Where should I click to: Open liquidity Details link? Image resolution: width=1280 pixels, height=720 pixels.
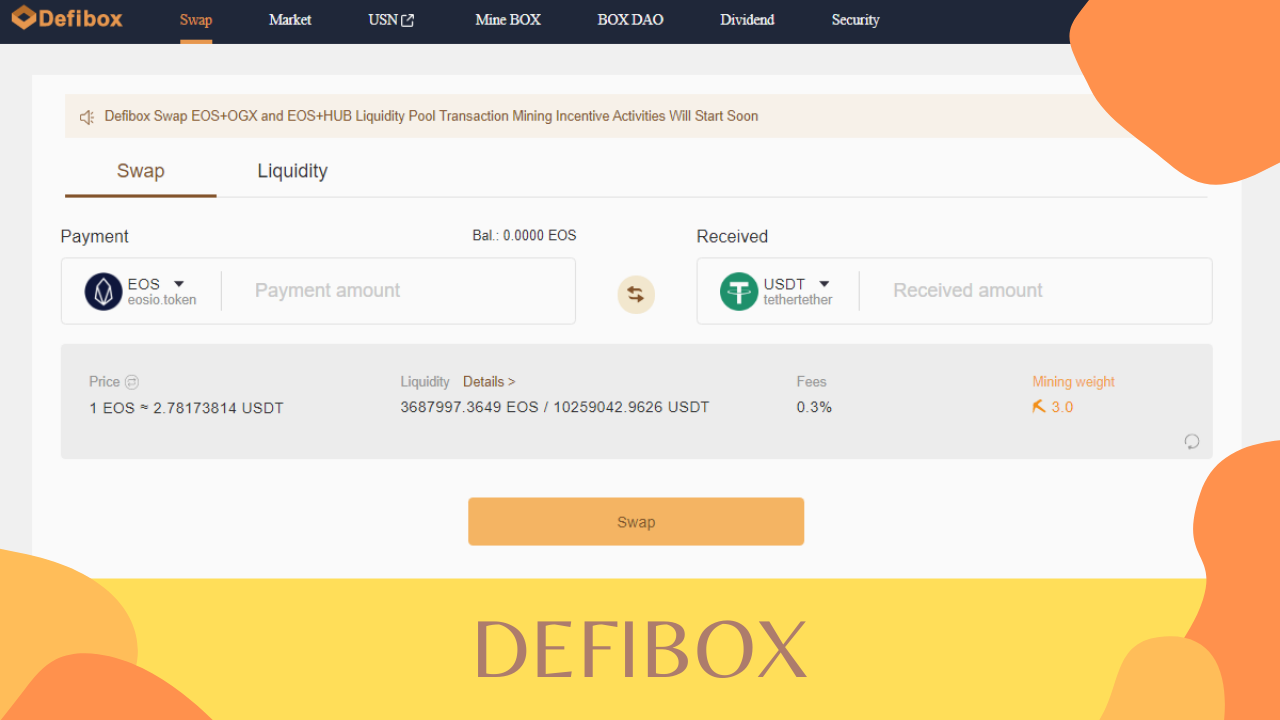click(x=489, y=382)
